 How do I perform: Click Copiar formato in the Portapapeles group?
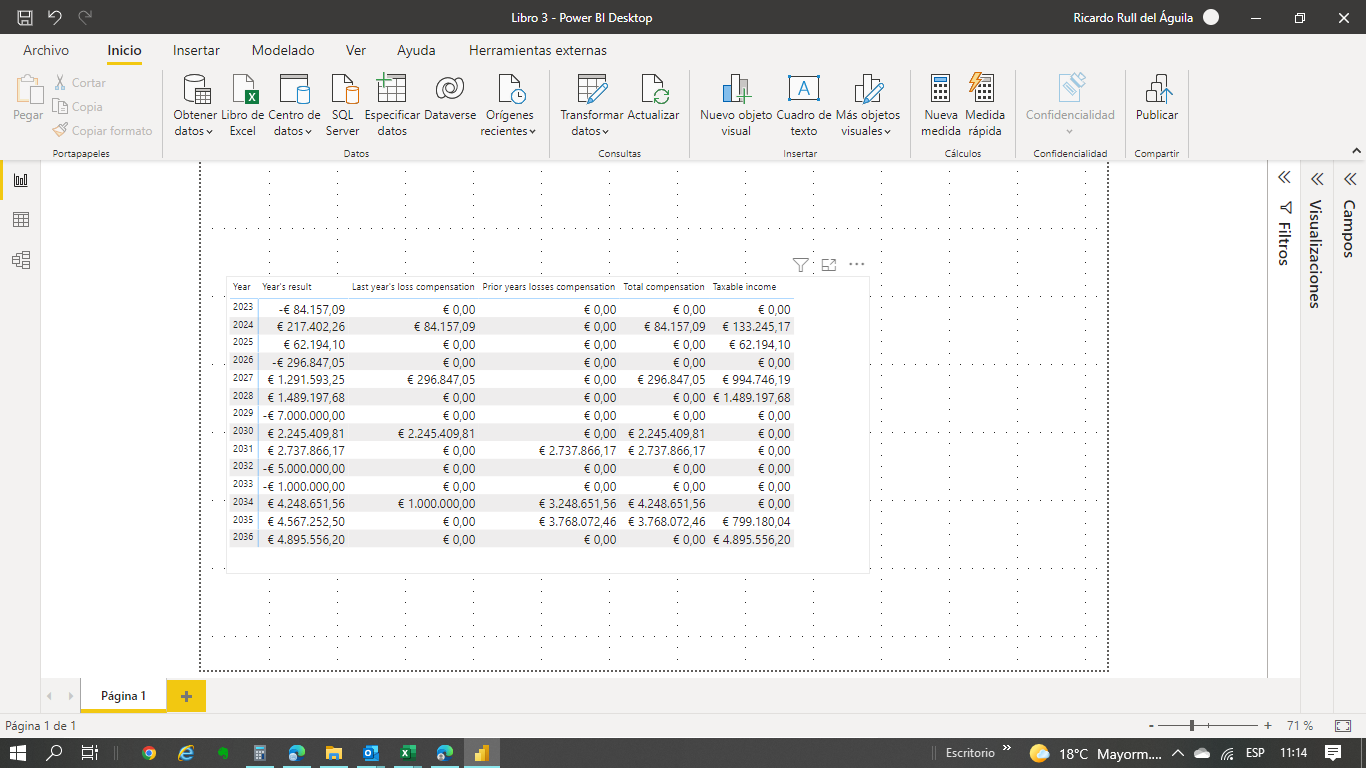pos(103,131)
